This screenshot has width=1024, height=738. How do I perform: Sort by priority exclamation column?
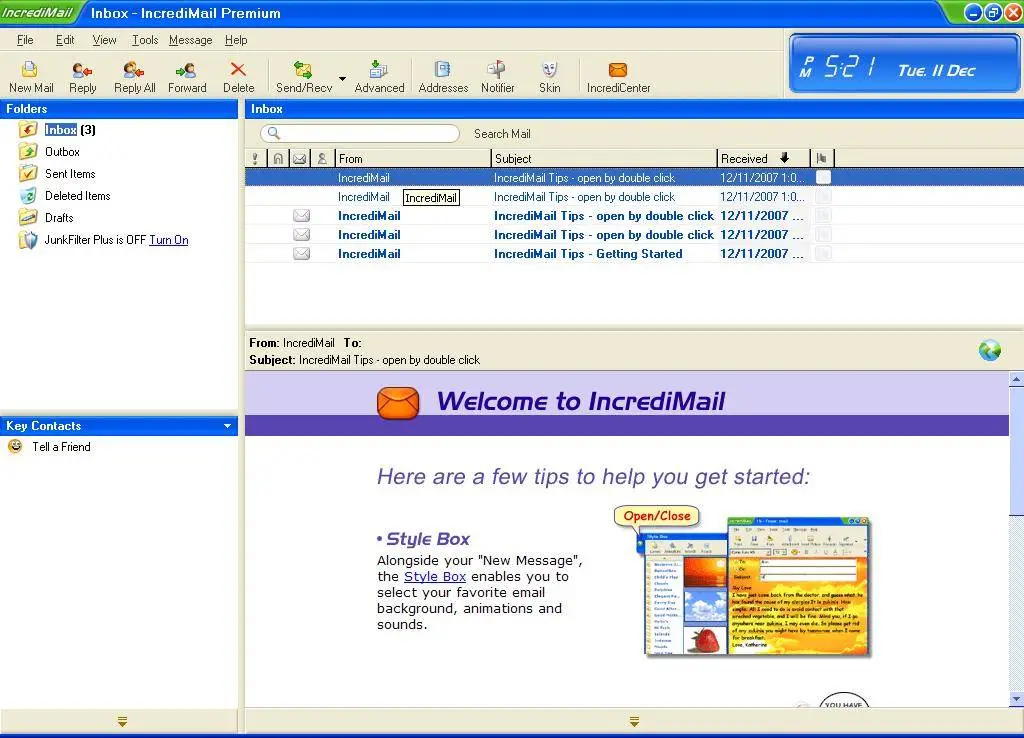click(x=255, y=158)
